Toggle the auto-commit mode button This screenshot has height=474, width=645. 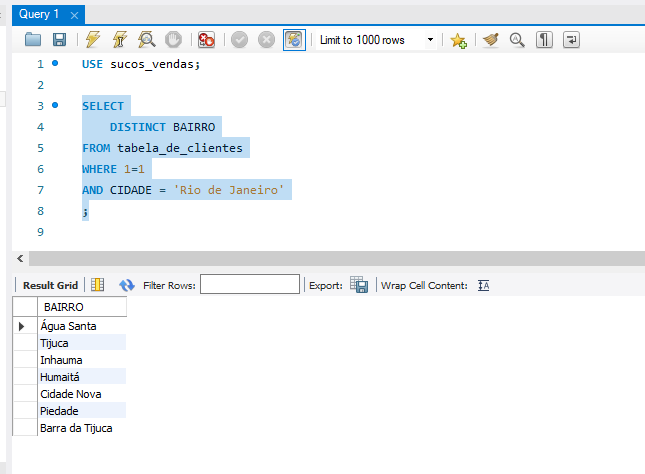pos(294,40)
